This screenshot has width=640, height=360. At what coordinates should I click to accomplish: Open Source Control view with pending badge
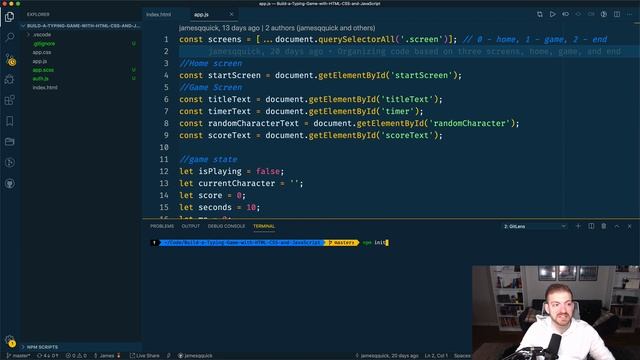tap(10, 60)
